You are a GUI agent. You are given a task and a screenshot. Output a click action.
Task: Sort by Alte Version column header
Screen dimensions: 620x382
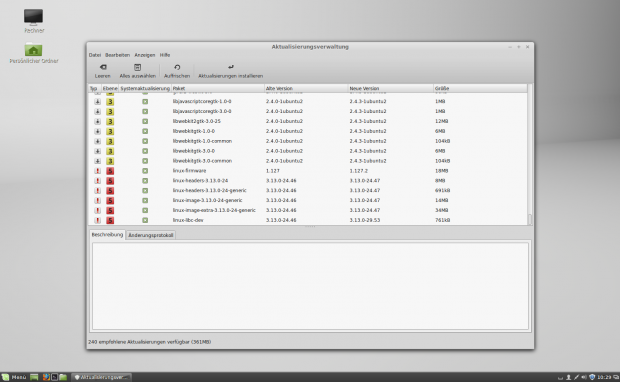click(306, 89)
